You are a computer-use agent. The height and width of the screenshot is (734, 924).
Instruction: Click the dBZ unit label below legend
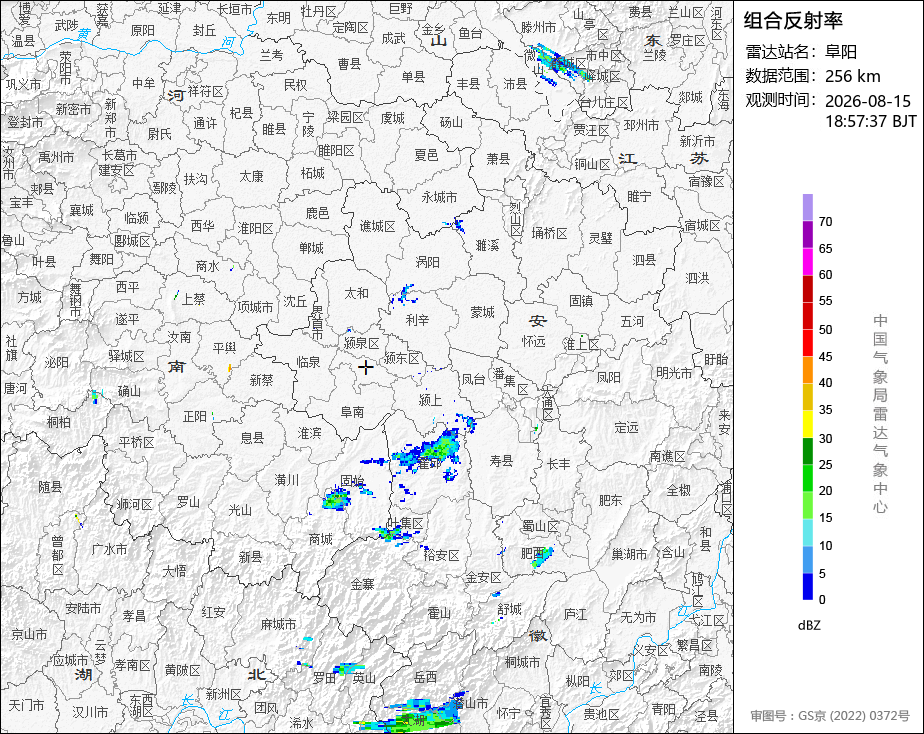click(x=809, y=626)
